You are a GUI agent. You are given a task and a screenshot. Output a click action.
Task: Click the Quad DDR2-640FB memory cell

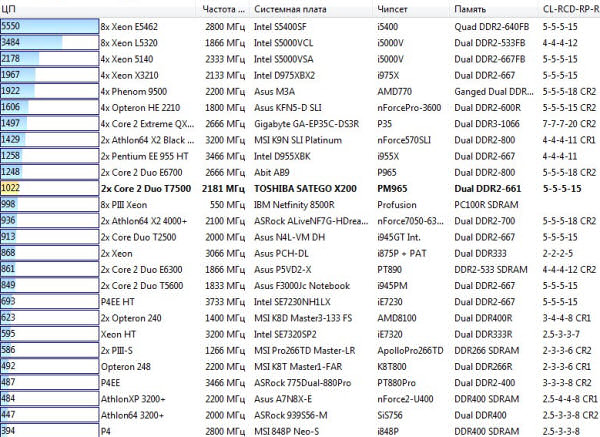[x=492, y=27]
